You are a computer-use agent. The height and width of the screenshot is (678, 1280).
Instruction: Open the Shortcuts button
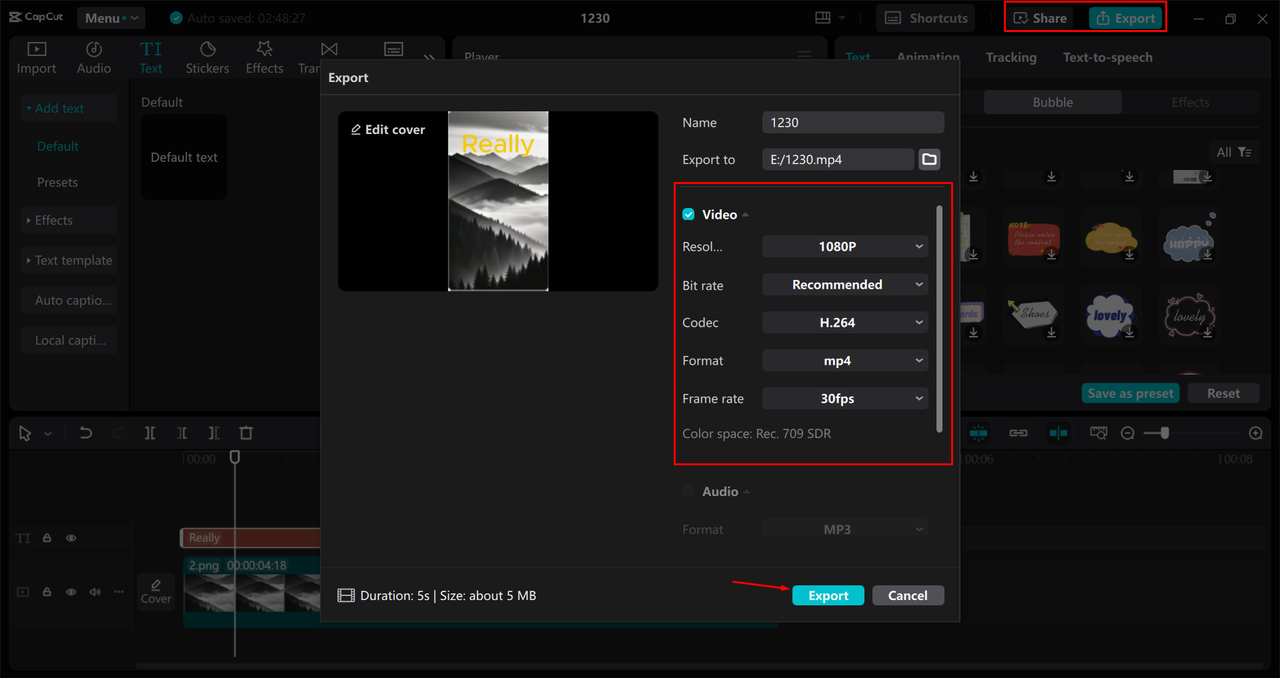pyautogui.click(x=927, y=18)
